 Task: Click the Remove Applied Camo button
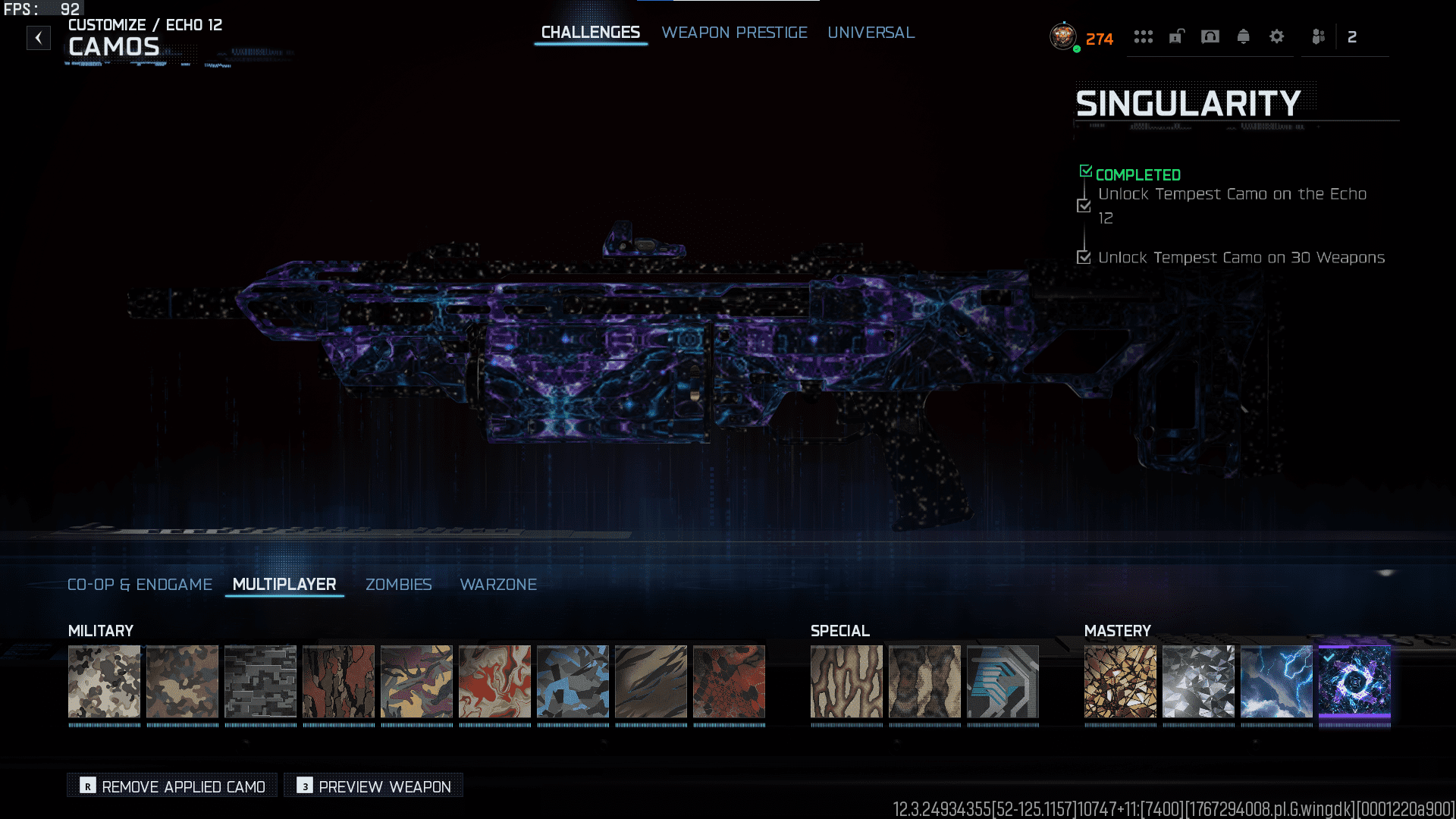point(173,786)
